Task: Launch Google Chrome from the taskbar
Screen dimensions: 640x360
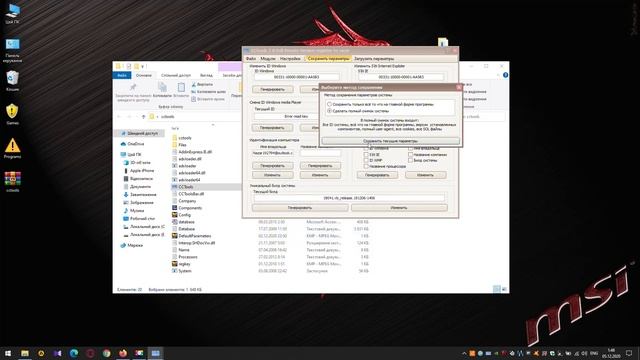Action: click(x=107, y=353)
